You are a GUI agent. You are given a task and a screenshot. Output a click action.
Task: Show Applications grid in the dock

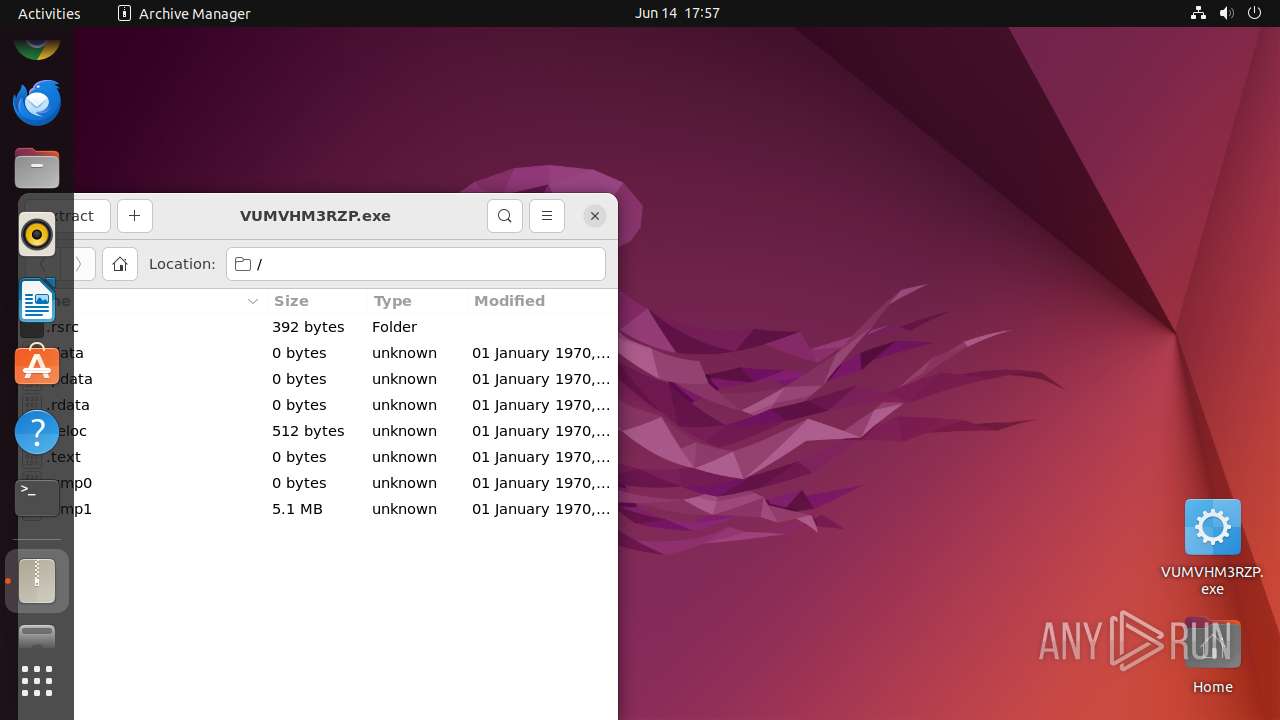(x=37, y=681)
